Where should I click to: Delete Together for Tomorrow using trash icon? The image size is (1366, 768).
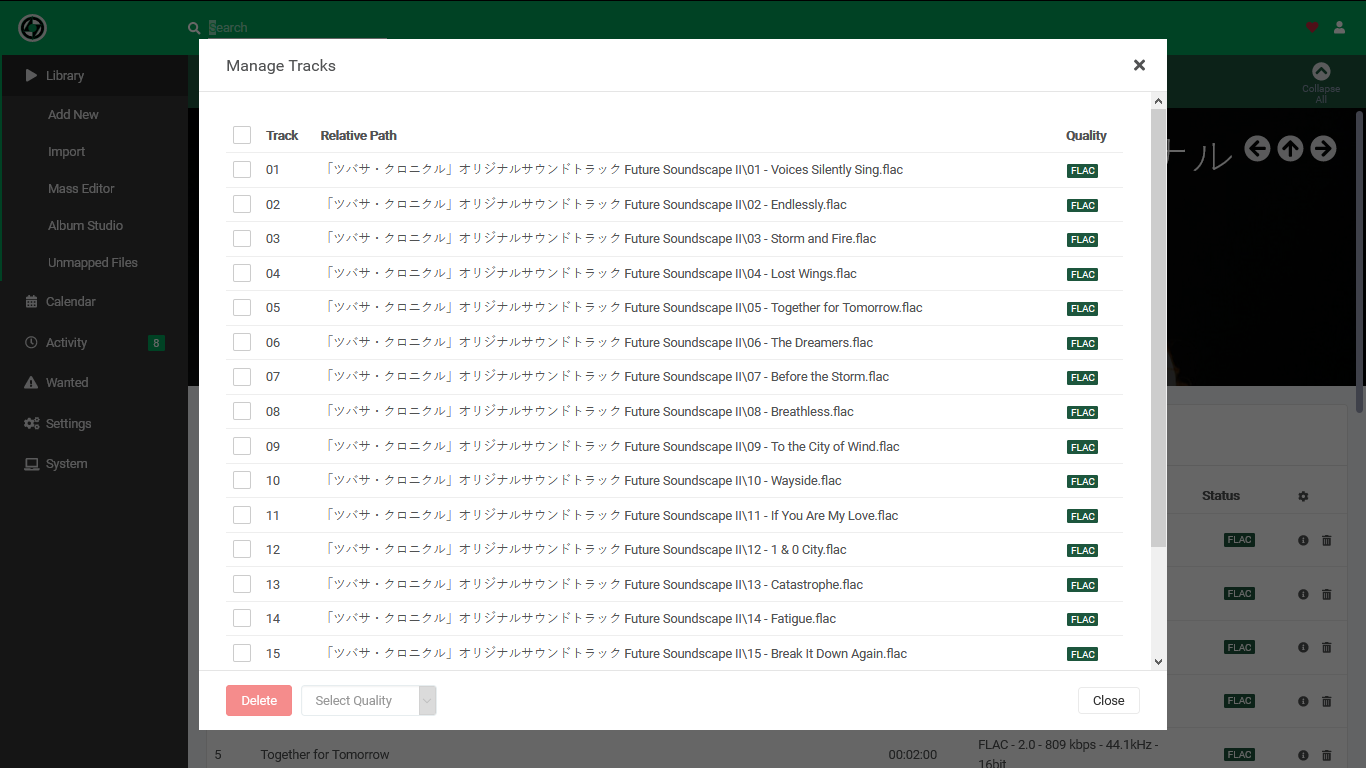pyautogui.click(x=1327, y=754)
